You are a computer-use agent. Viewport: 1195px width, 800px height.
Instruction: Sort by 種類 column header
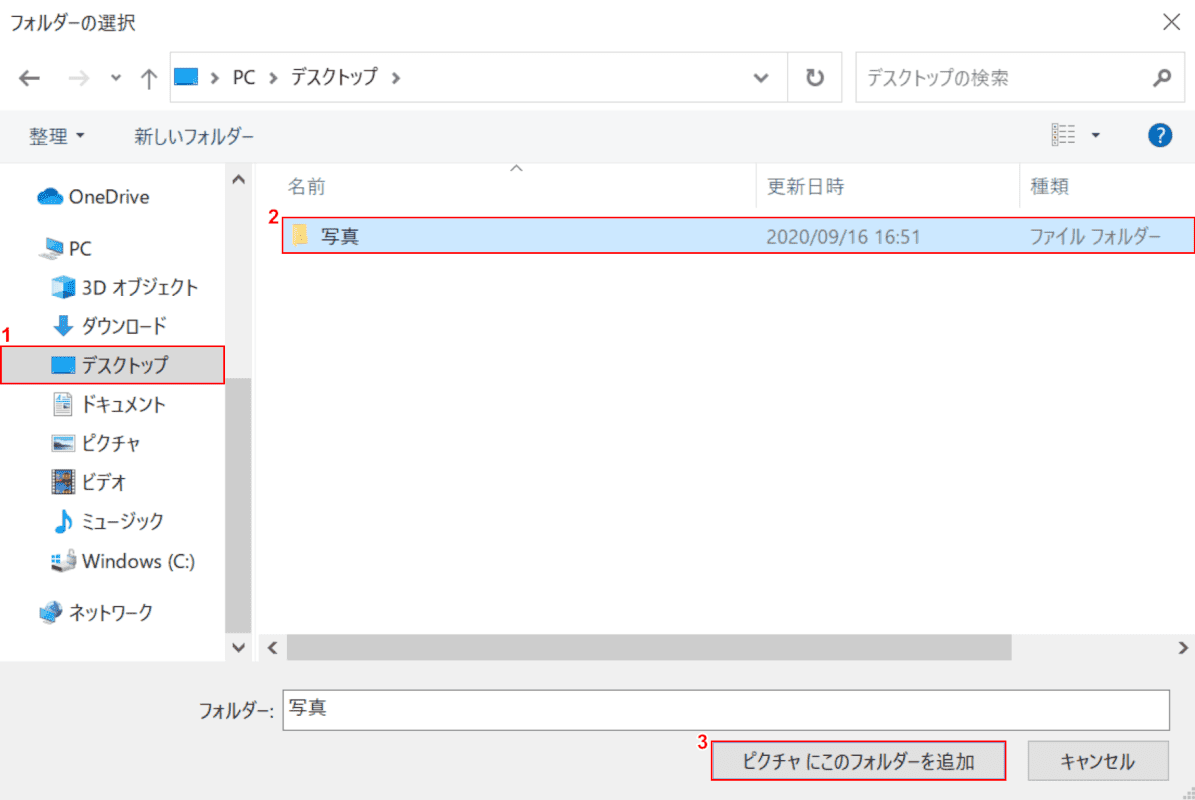pos(1049,187)
